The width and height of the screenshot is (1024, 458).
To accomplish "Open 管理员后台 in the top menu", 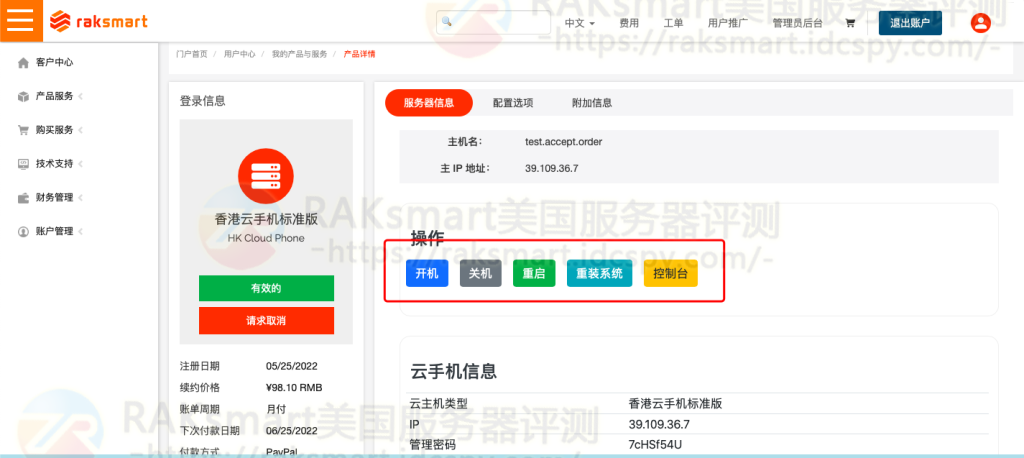I will [797, 23].
